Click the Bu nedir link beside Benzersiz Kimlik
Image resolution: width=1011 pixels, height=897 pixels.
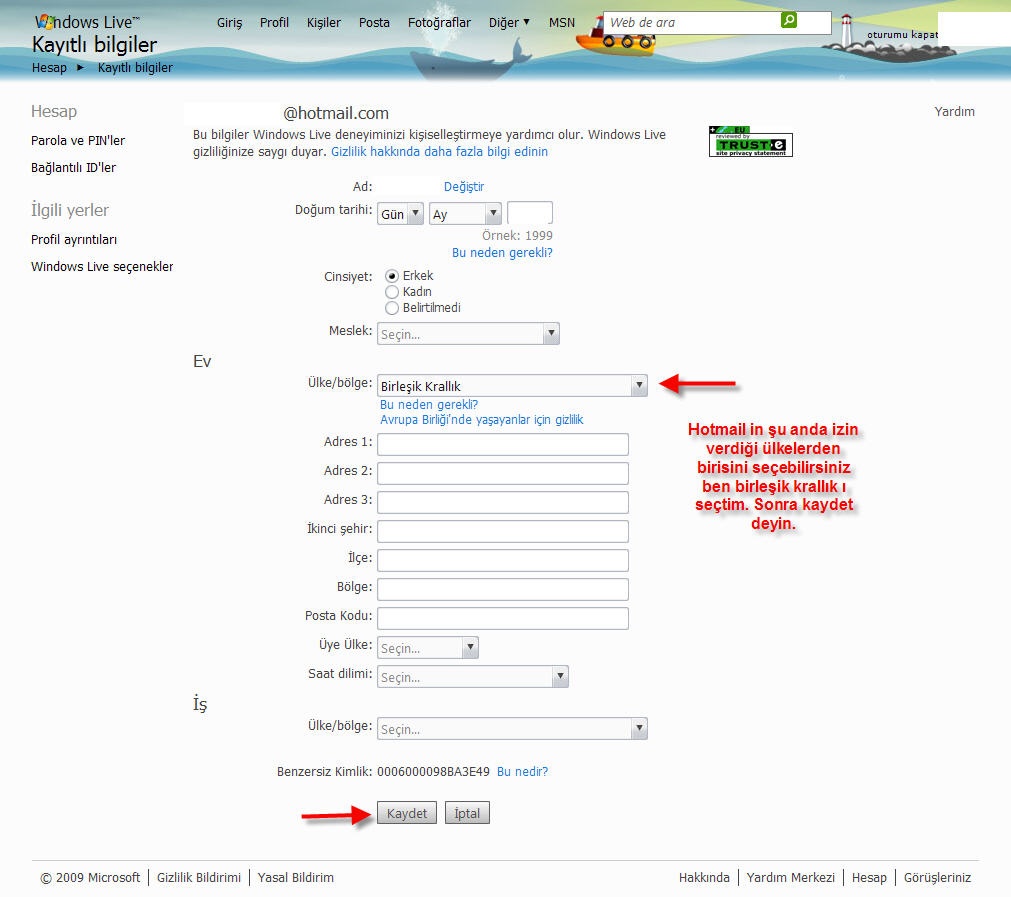[x=522, y=771]
